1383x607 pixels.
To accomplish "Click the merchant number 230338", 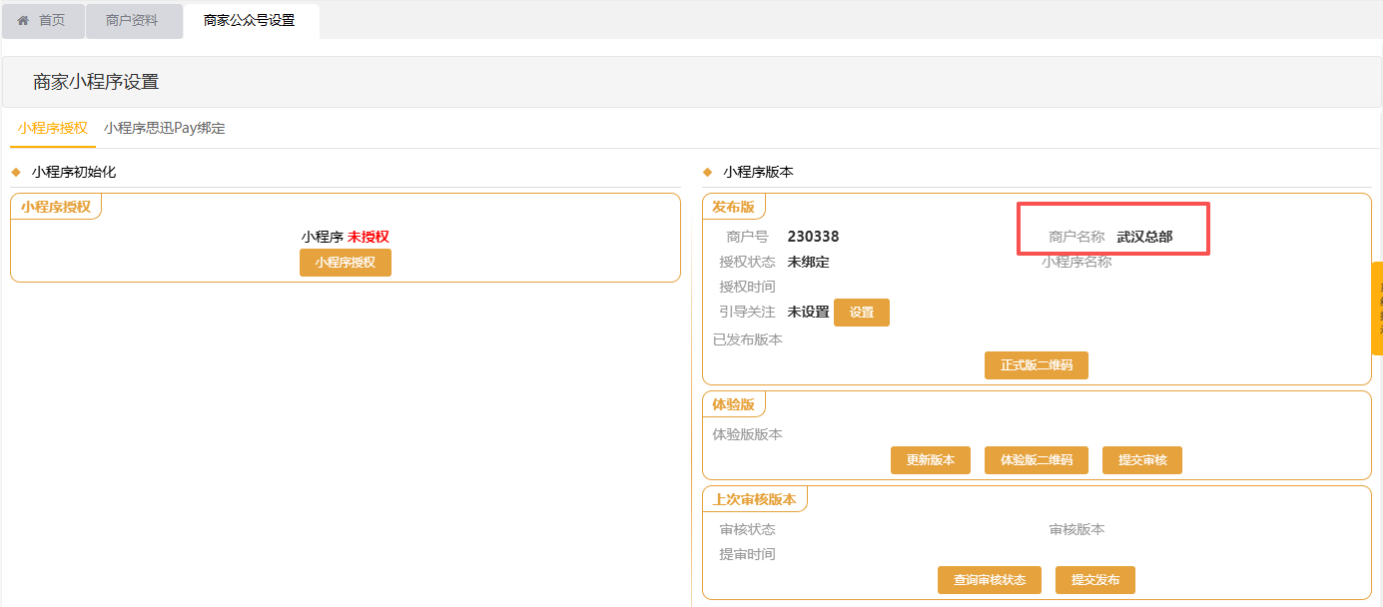I will tap(813, 237).
